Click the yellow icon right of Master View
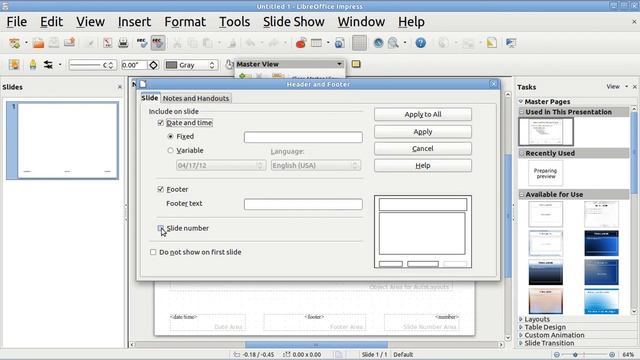The height and width of the screenshot is (360, 640). 356,64
